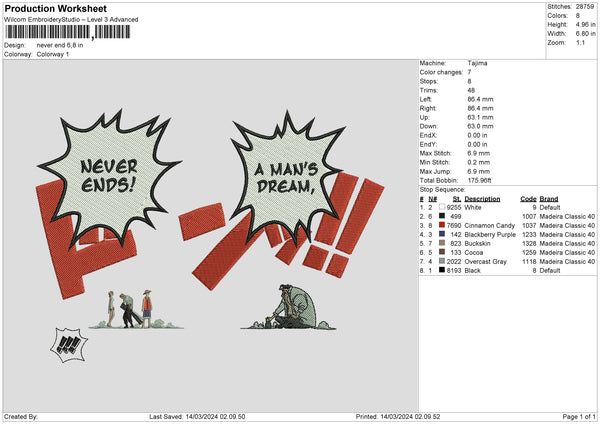Click the 'Brand' column header

click(549, 199)
